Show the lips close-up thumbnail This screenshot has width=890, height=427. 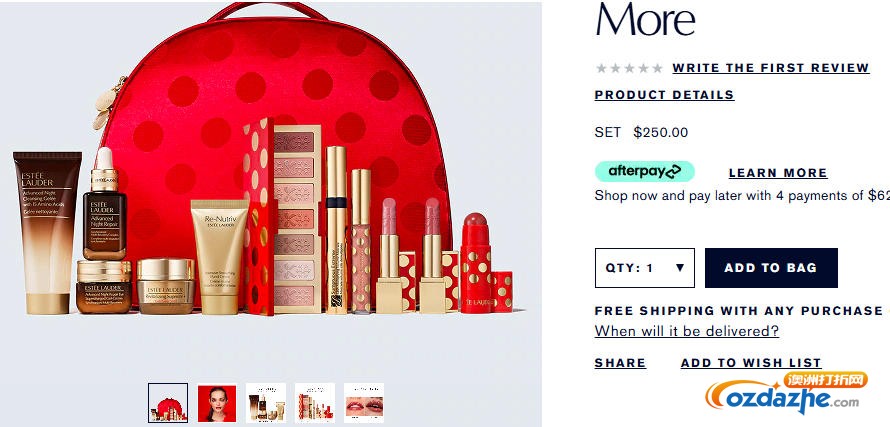364,403
